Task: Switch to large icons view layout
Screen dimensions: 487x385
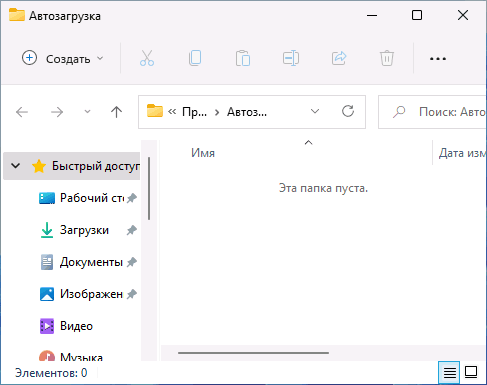Action: pos(471,372)
